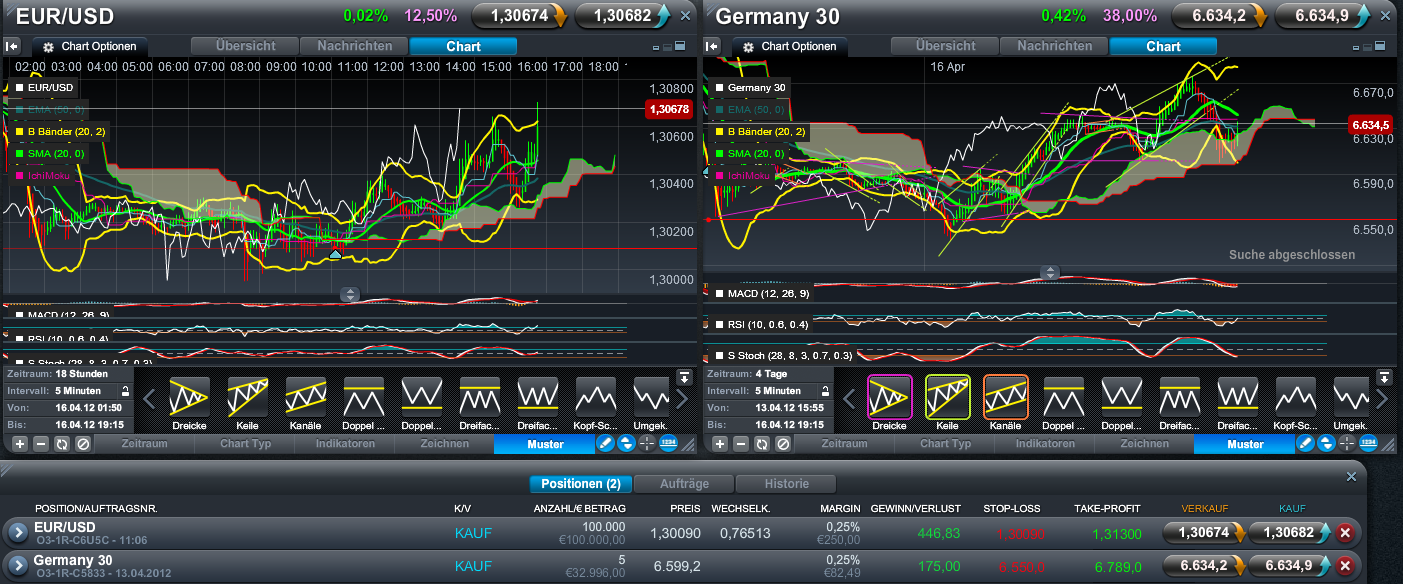Close EUR/USD position with red X
Screen dimensions: 1403x584
[x=1345, y=533]
